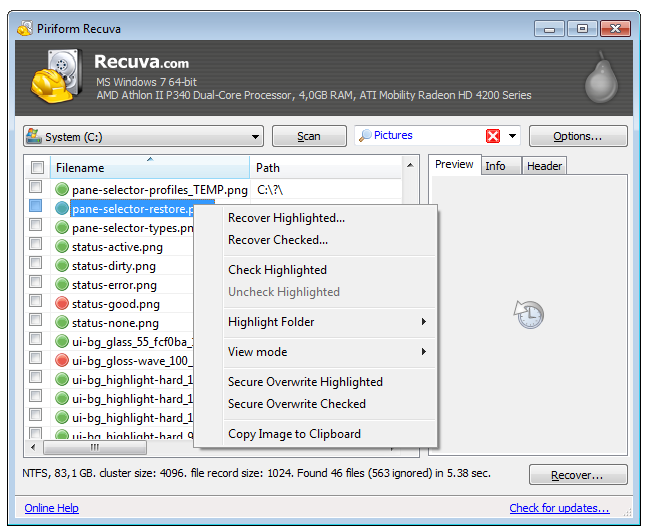This screenshot has height=532, width=646.
Task: Check the pane-selector-restore file checkbox
Action: (x=36, y=206)
